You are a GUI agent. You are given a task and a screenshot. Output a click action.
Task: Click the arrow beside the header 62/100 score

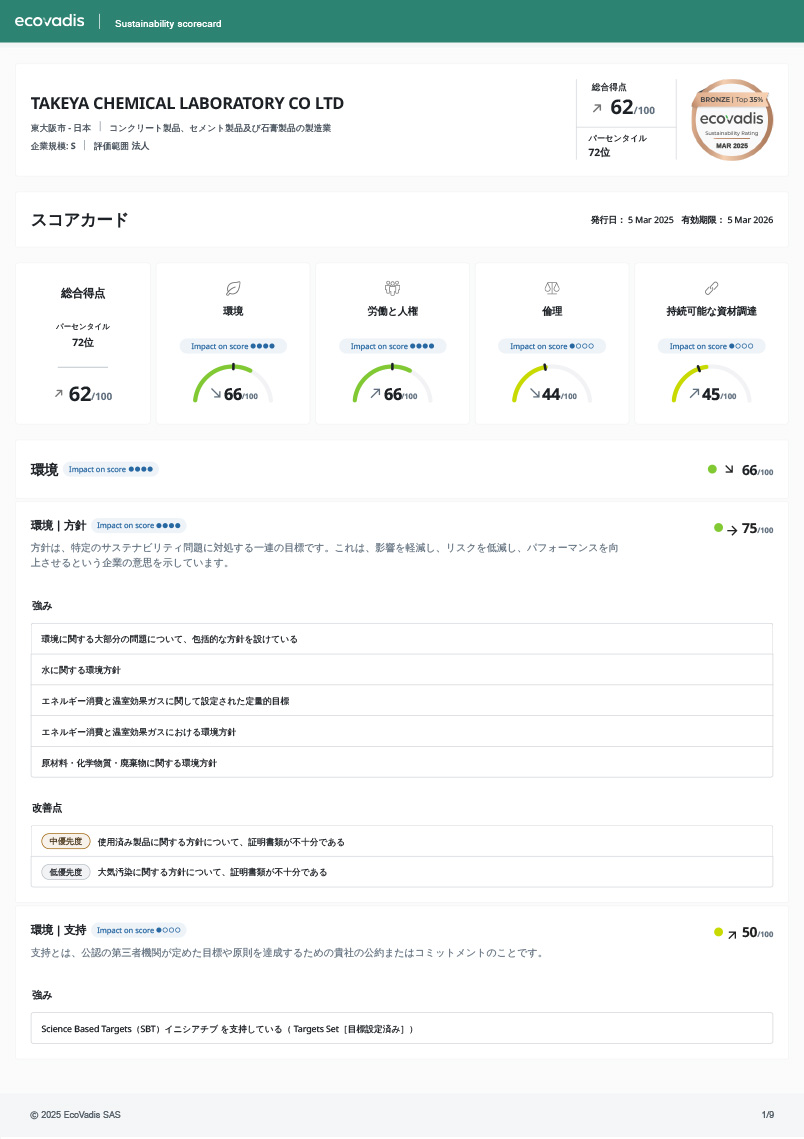coord(597,108)
